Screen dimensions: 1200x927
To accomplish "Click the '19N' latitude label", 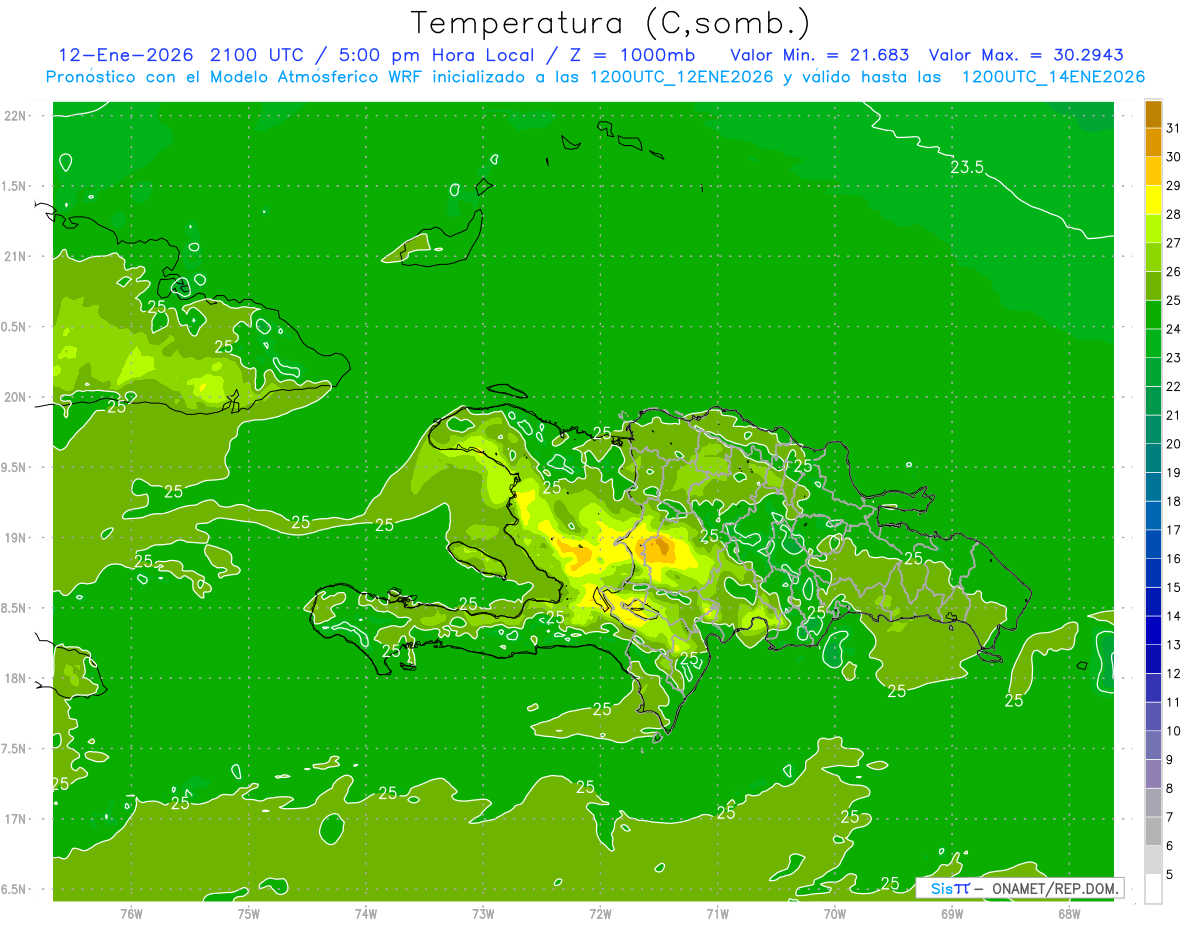I will click(x=15, y=538).
